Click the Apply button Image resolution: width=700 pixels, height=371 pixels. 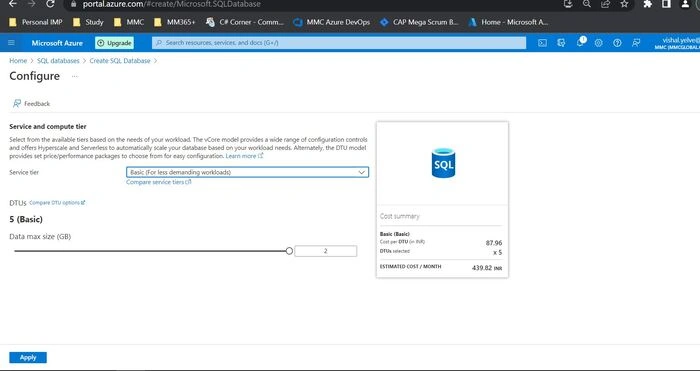(28, 357)
